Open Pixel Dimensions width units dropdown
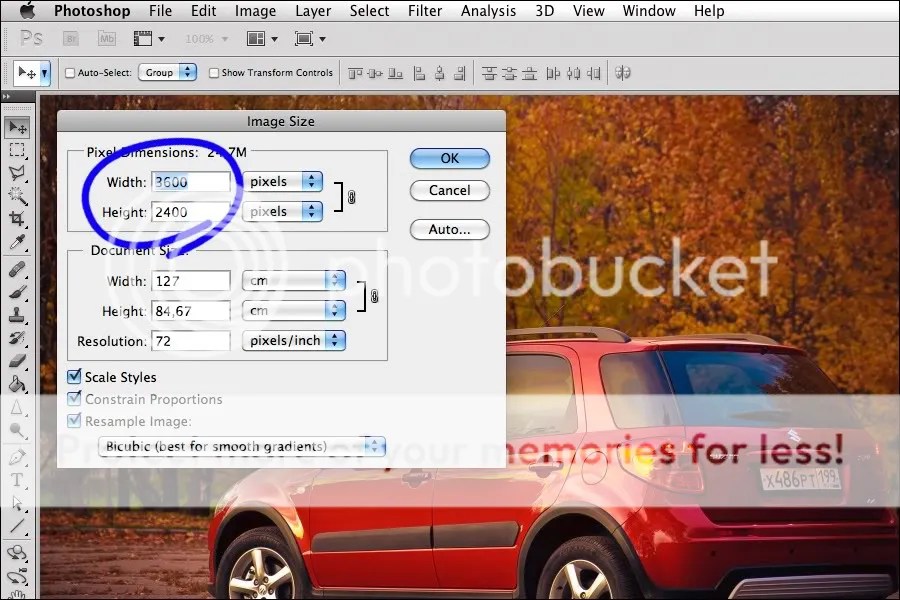Viewport: 900px width, 600px height. 283,181
